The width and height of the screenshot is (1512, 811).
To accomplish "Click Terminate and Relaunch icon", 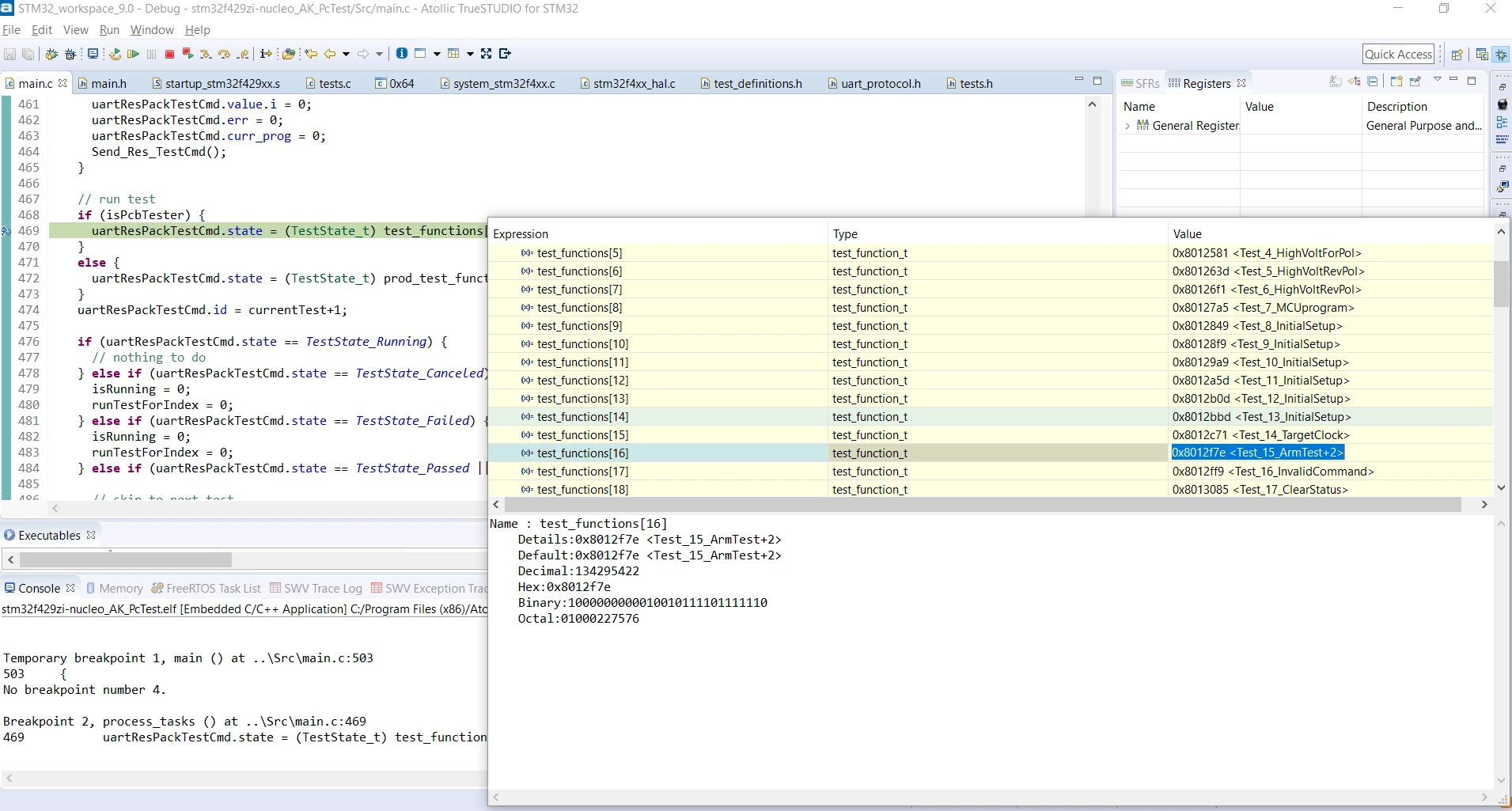I will 188,54.
